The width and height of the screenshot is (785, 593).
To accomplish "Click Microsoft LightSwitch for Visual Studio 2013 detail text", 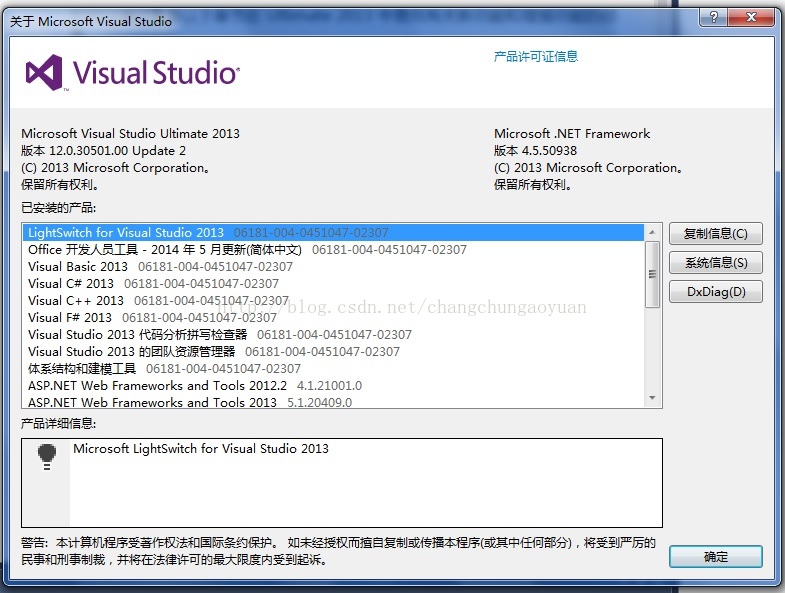I will coord(201,449).
